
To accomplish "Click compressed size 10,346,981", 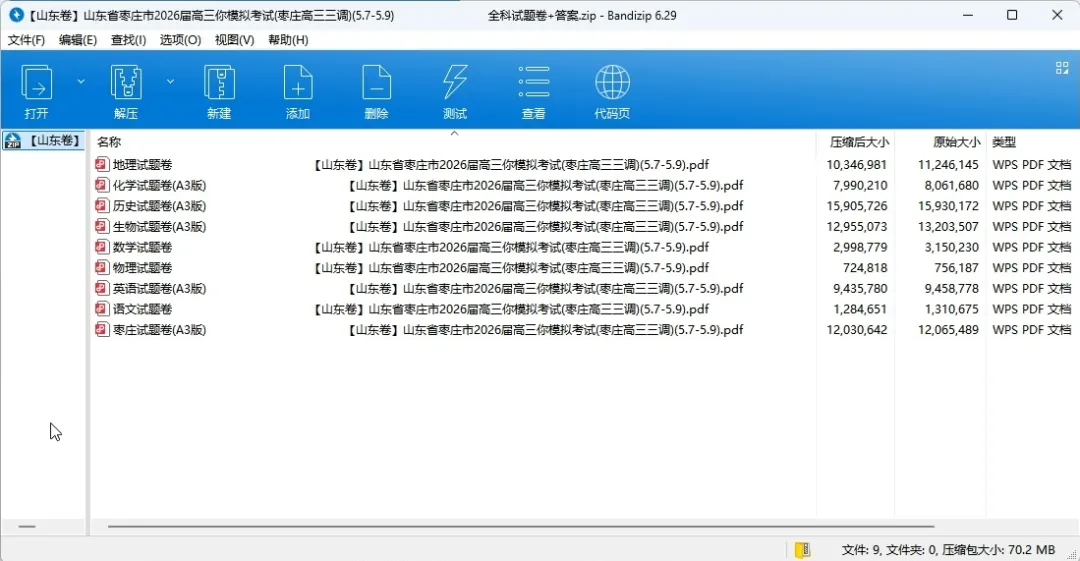I will click(x=856, y=165).
